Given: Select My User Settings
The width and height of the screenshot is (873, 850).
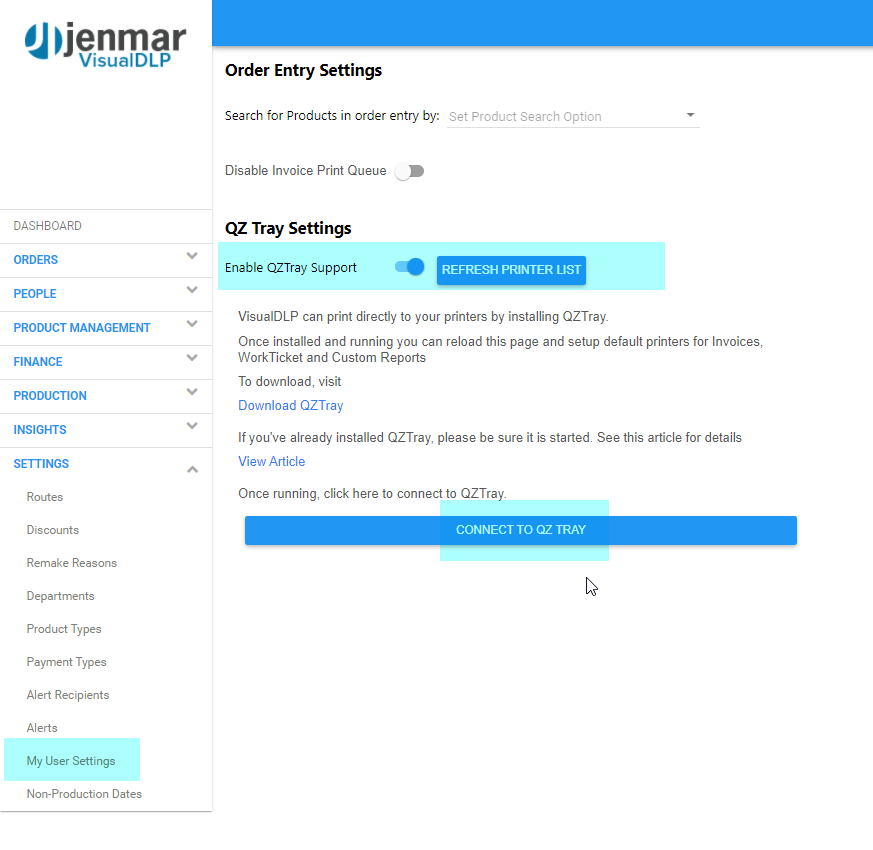Looking at the screenshot, I should pyautogui.click(x=71, y=761).
